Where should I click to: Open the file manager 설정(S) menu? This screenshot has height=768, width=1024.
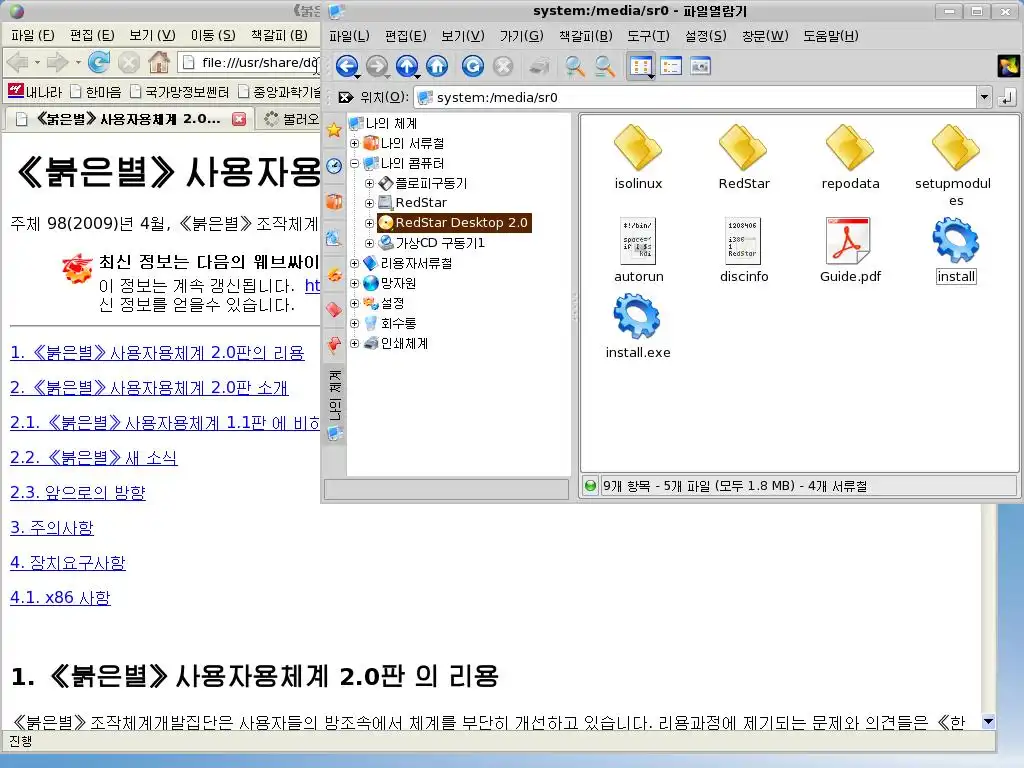(705, 36)
